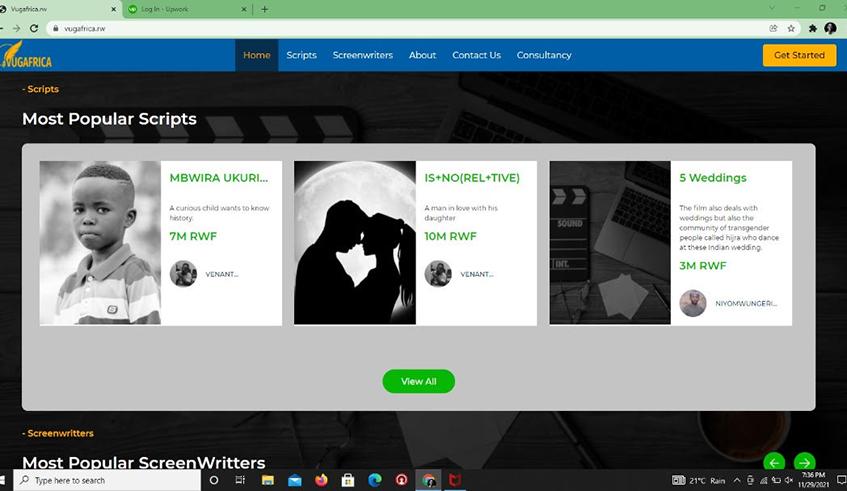Screen dimensions: 847x491
Task: Click the NIYOMWUNGERI... author name
Action: pos(746,304)
